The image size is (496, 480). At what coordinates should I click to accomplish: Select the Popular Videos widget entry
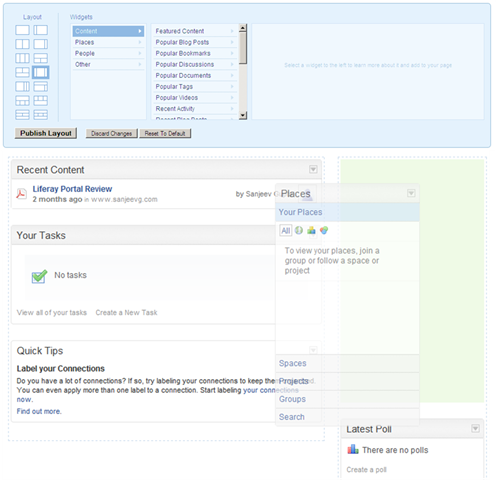pyautogui.click(x=195, y=98)
